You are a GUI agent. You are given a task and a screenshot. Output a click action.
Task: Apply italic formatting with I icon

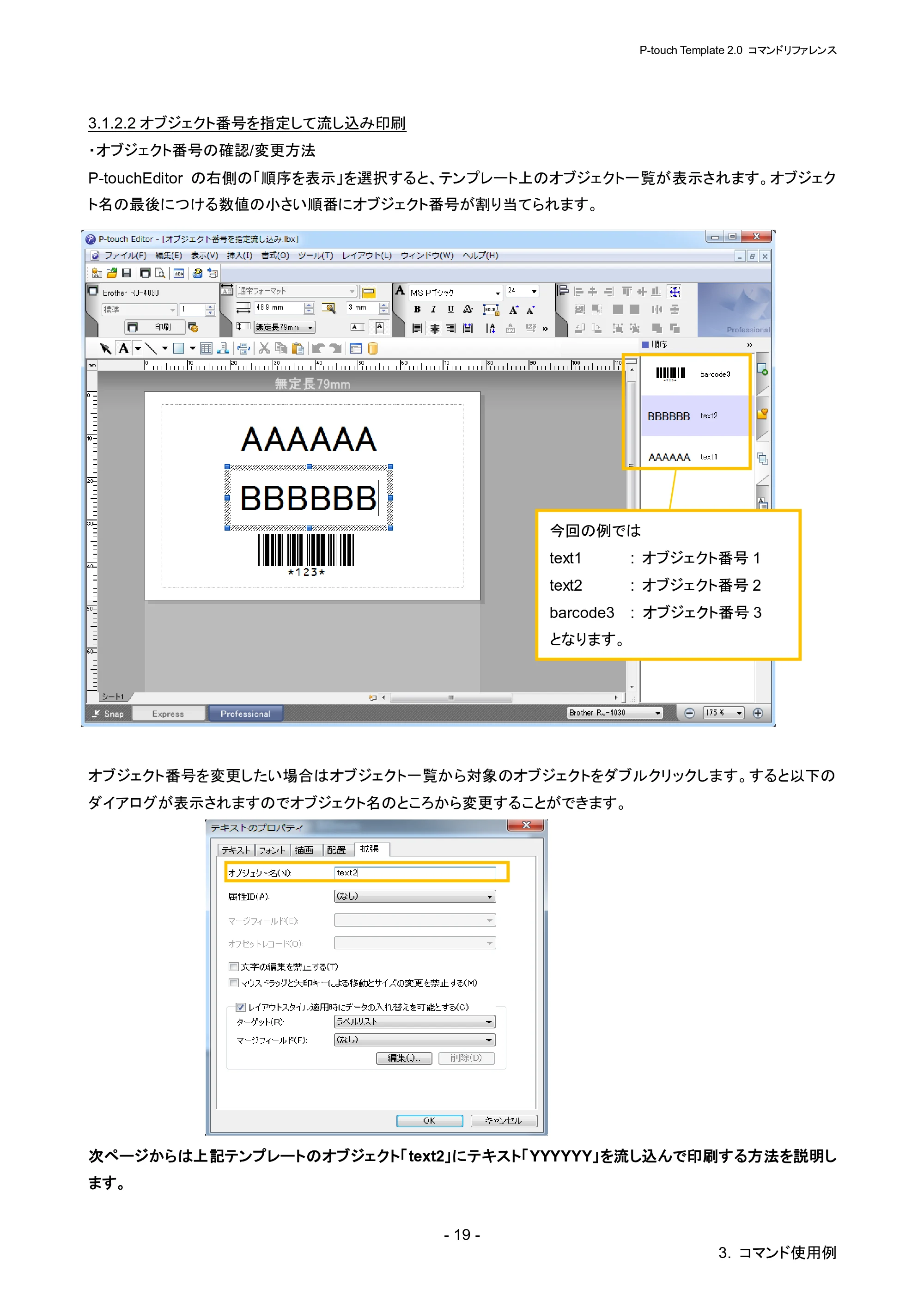click(434, 309)
